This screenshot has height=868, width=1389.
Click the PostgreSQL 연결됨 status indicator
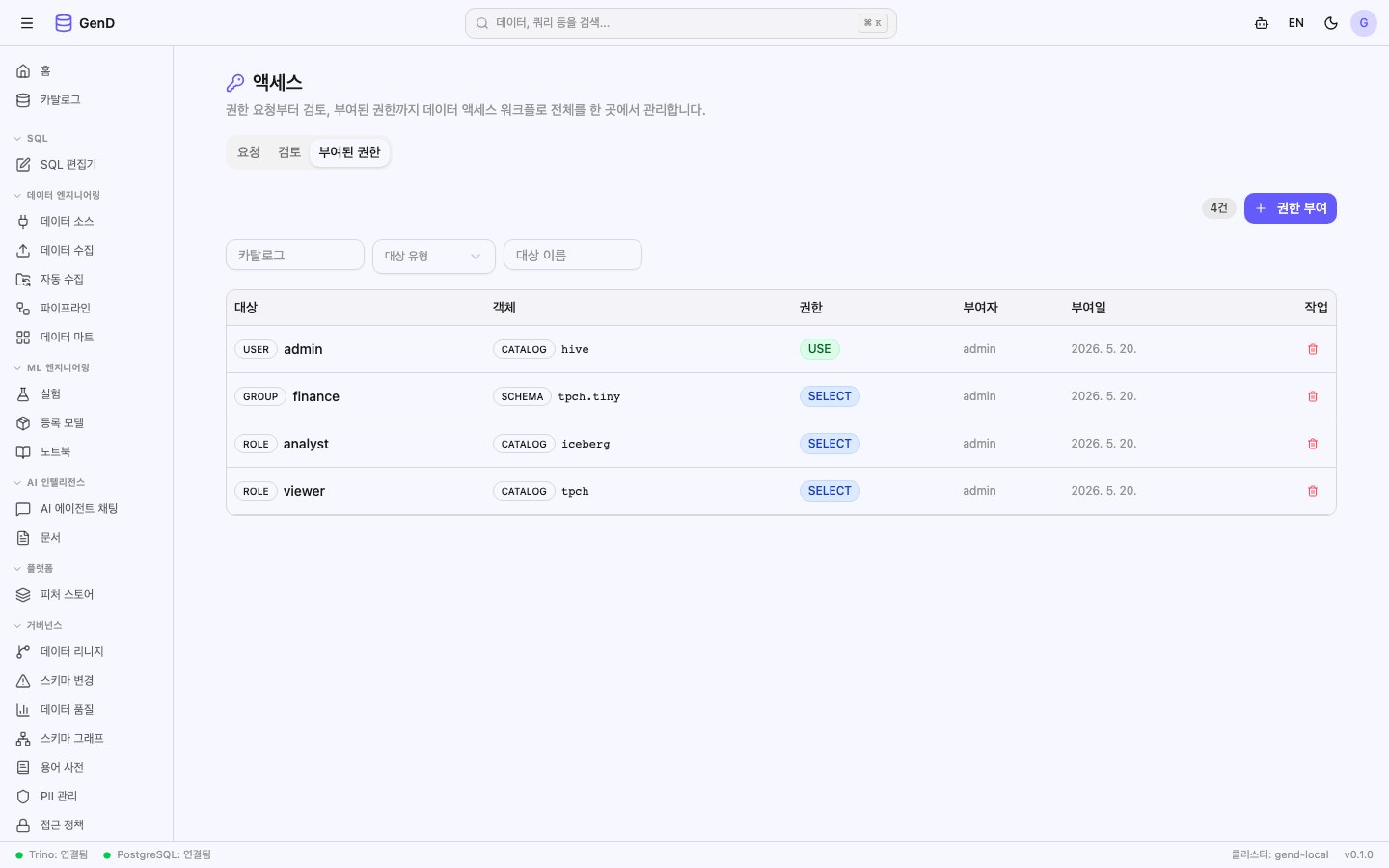click(157, 854)
